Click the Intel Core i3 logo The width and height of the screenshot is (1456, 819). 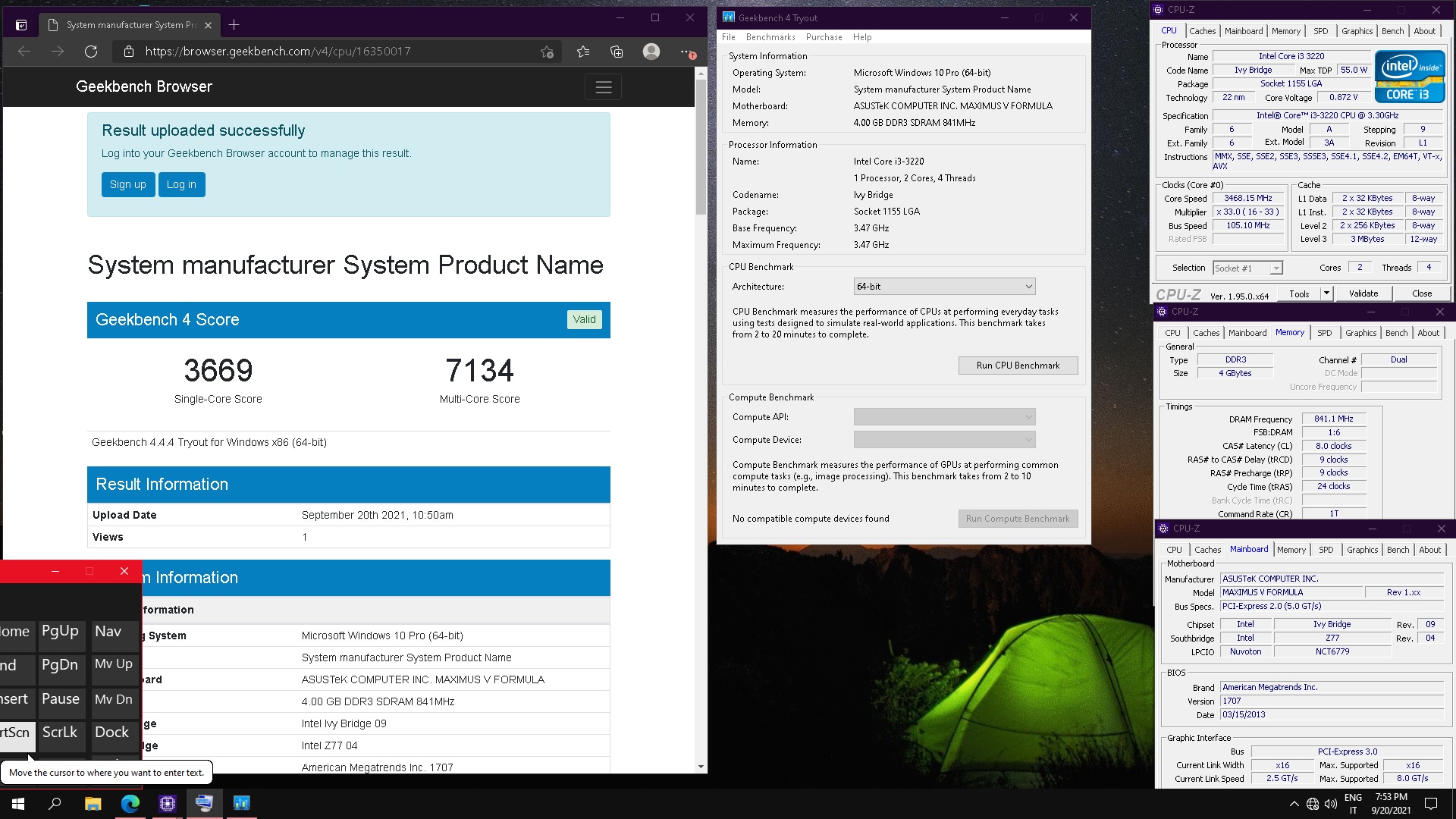click(x=1410, y=77)
